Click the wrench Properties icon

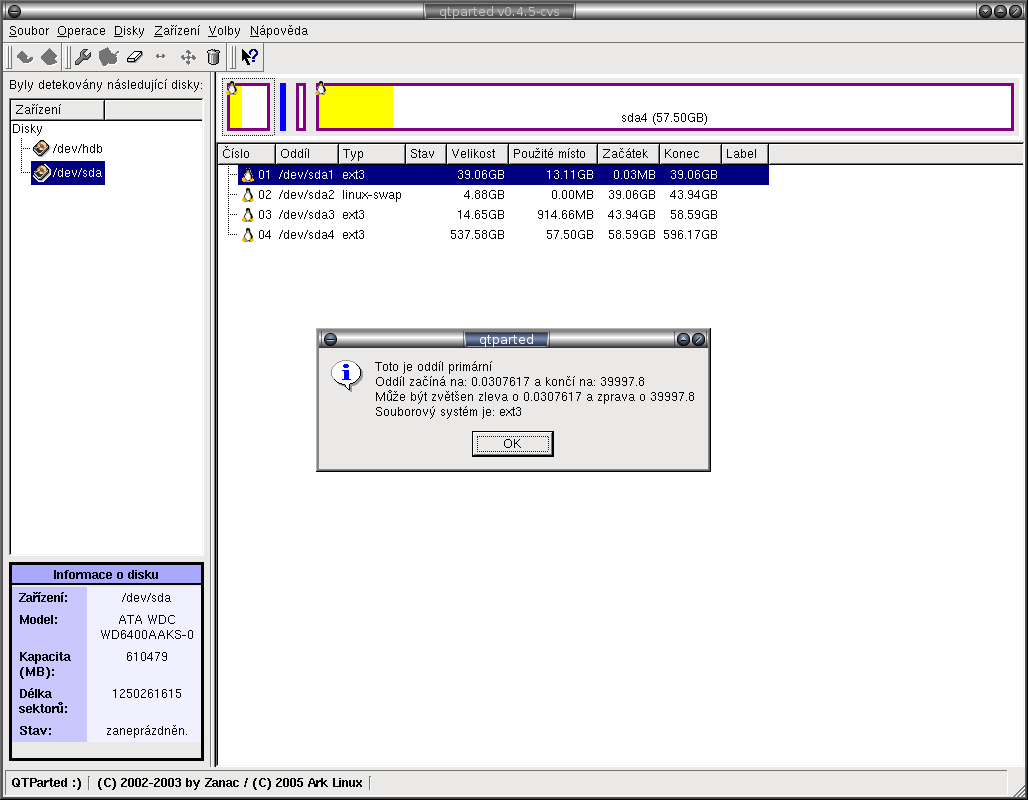pyautogui.click(x=84, y=57)
